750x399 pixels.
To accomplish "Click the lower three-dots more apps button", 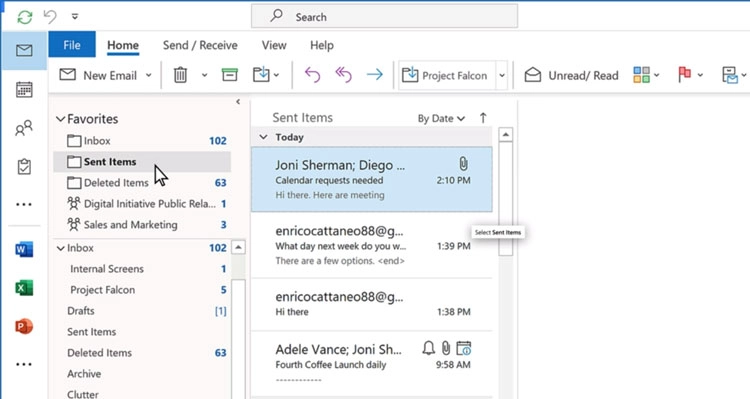I will (24, 364).
